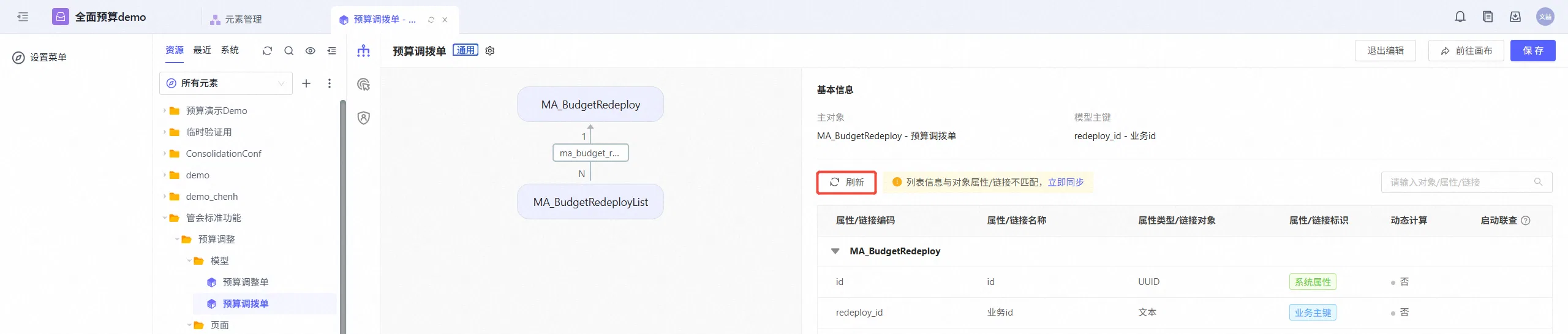Click the 刷新 button
Screen dimensions: 1568x334
pyautogui.click(x=846, y=183)
